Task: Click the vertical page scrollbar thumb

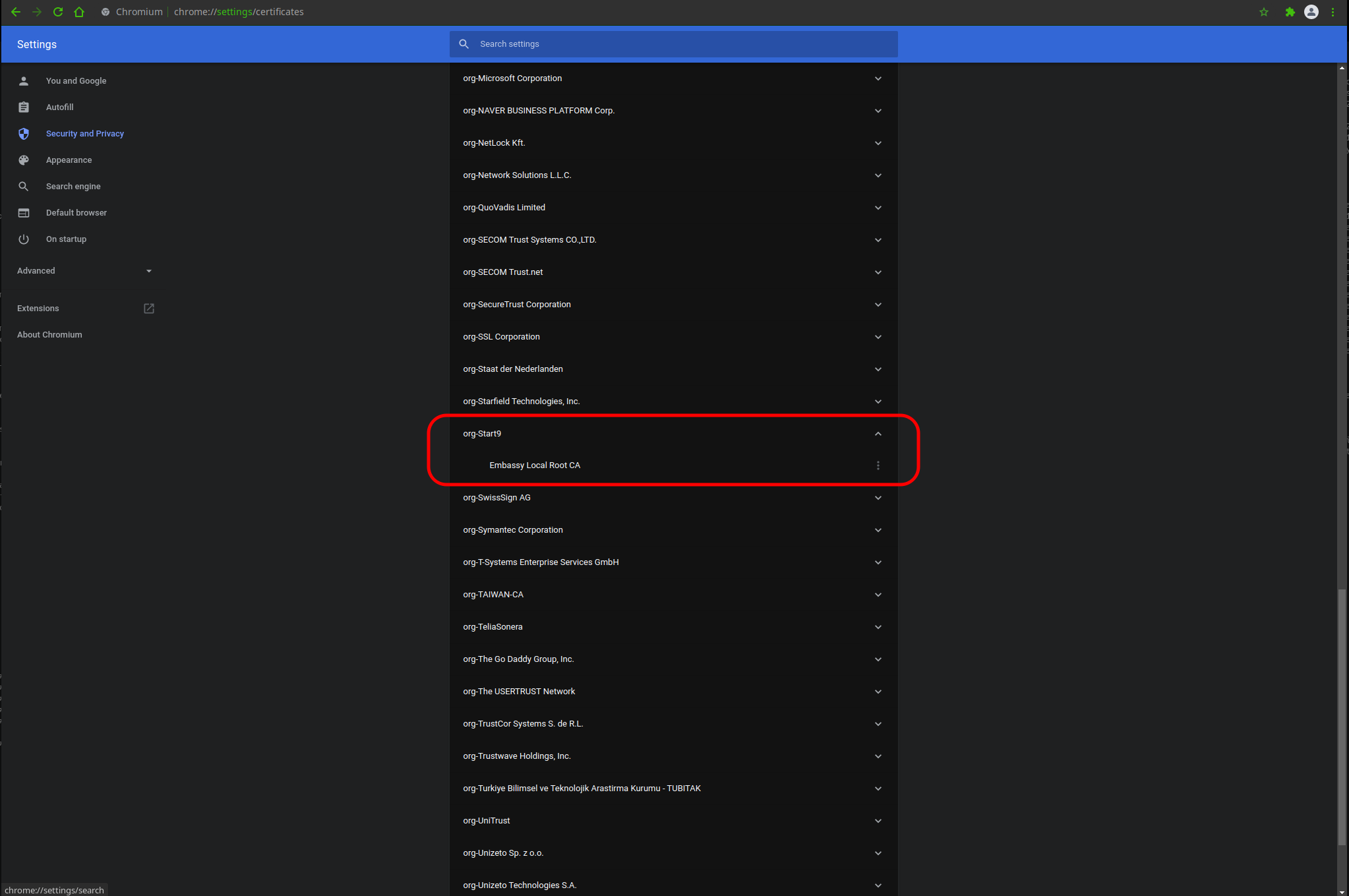Action: (x=1342, y=717)
